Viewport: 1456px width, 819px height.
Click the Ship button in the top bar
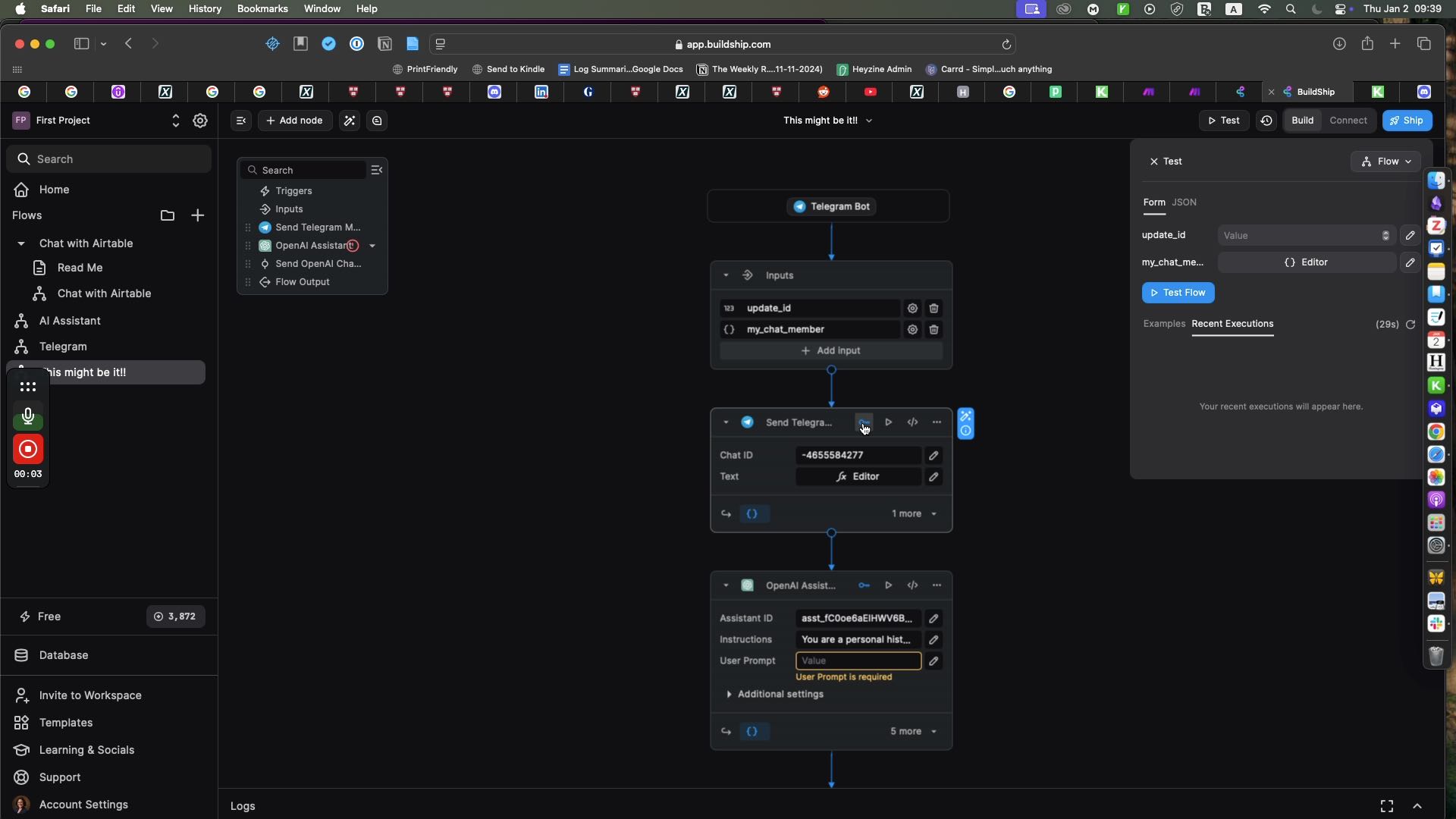click(1407, 120)
